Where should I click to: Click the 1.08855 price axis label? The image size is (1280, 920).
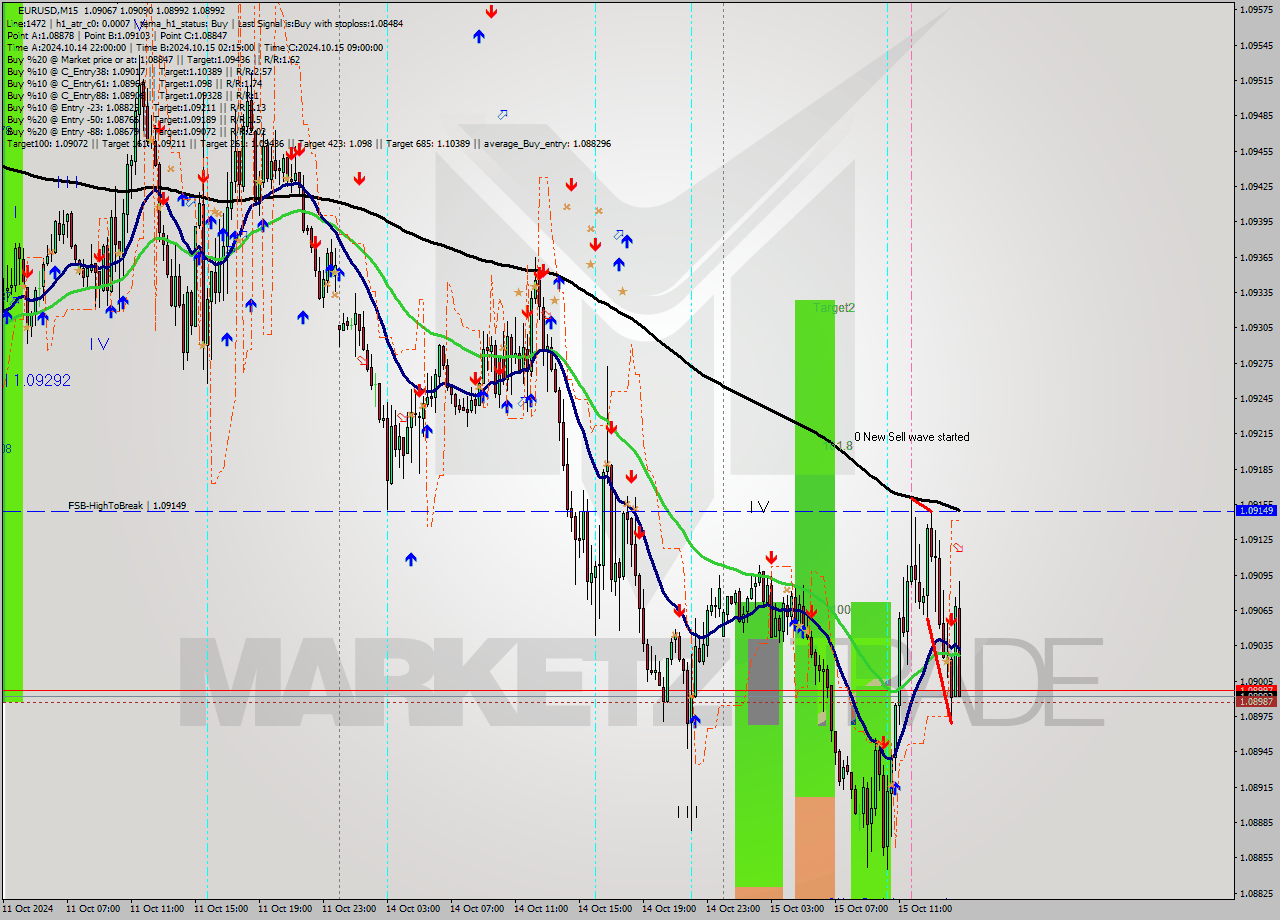(x=1257, y=858)
